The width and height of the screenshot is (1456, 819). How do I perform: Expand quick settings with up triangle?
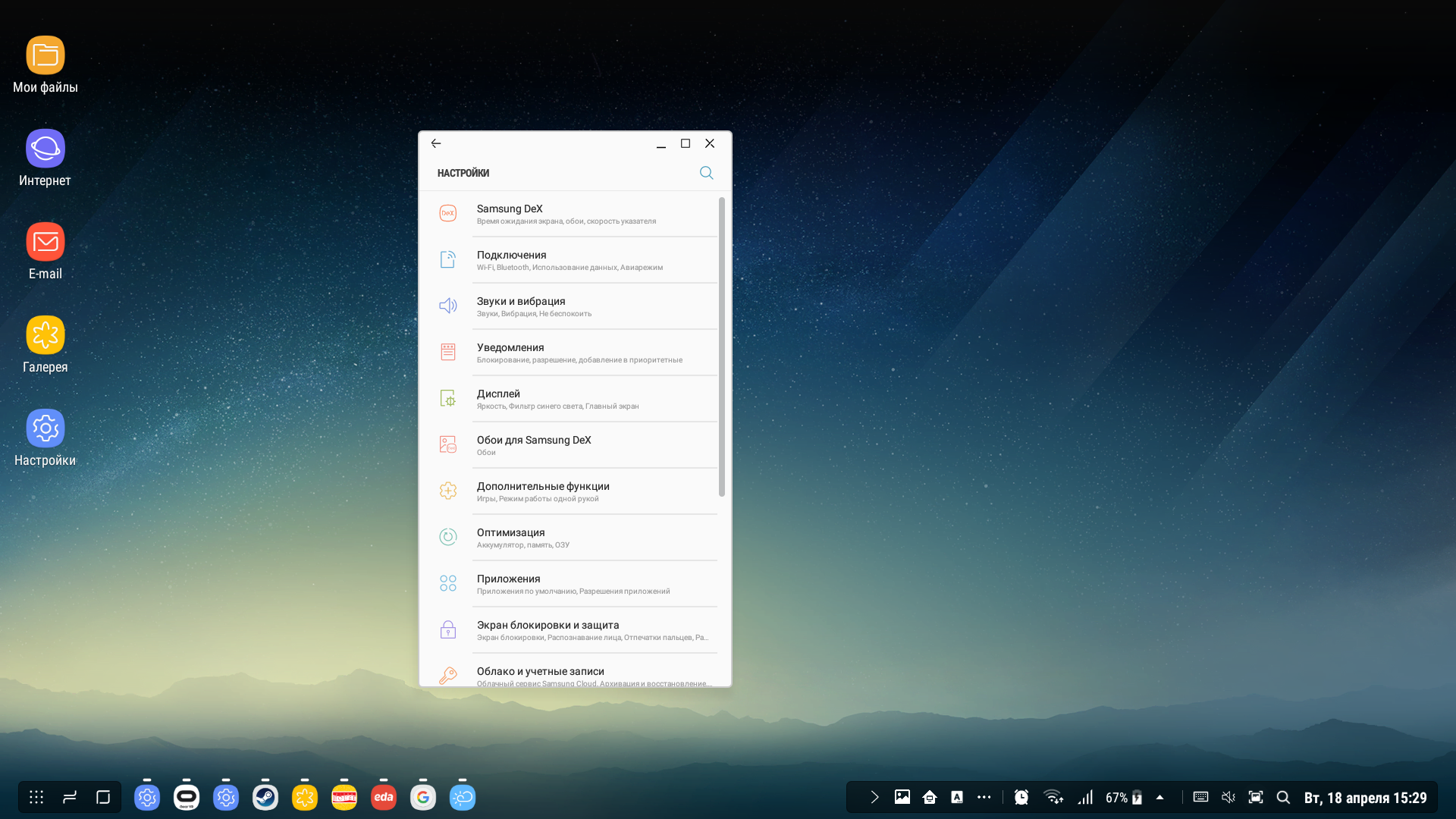click(x=1159, y=797)
